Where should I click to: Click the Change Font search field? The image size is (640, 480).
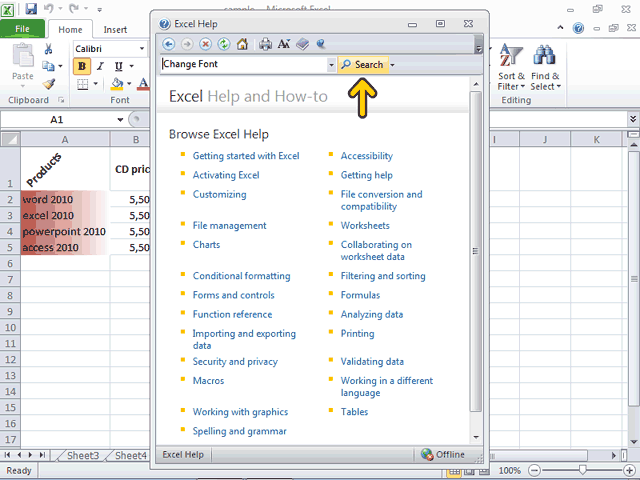pyautogui.click(x=244, y=64)
